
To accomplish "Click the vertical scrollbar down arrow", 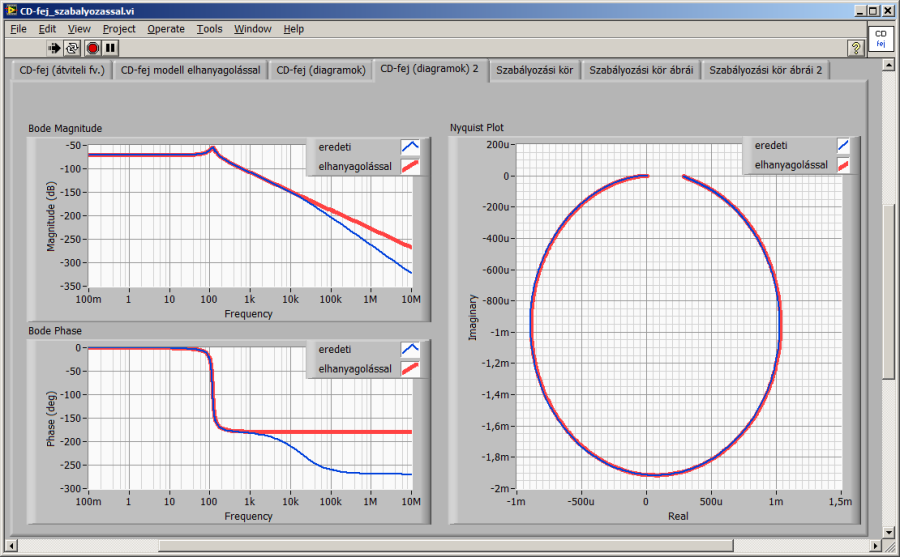I will [x=889, y=529].
